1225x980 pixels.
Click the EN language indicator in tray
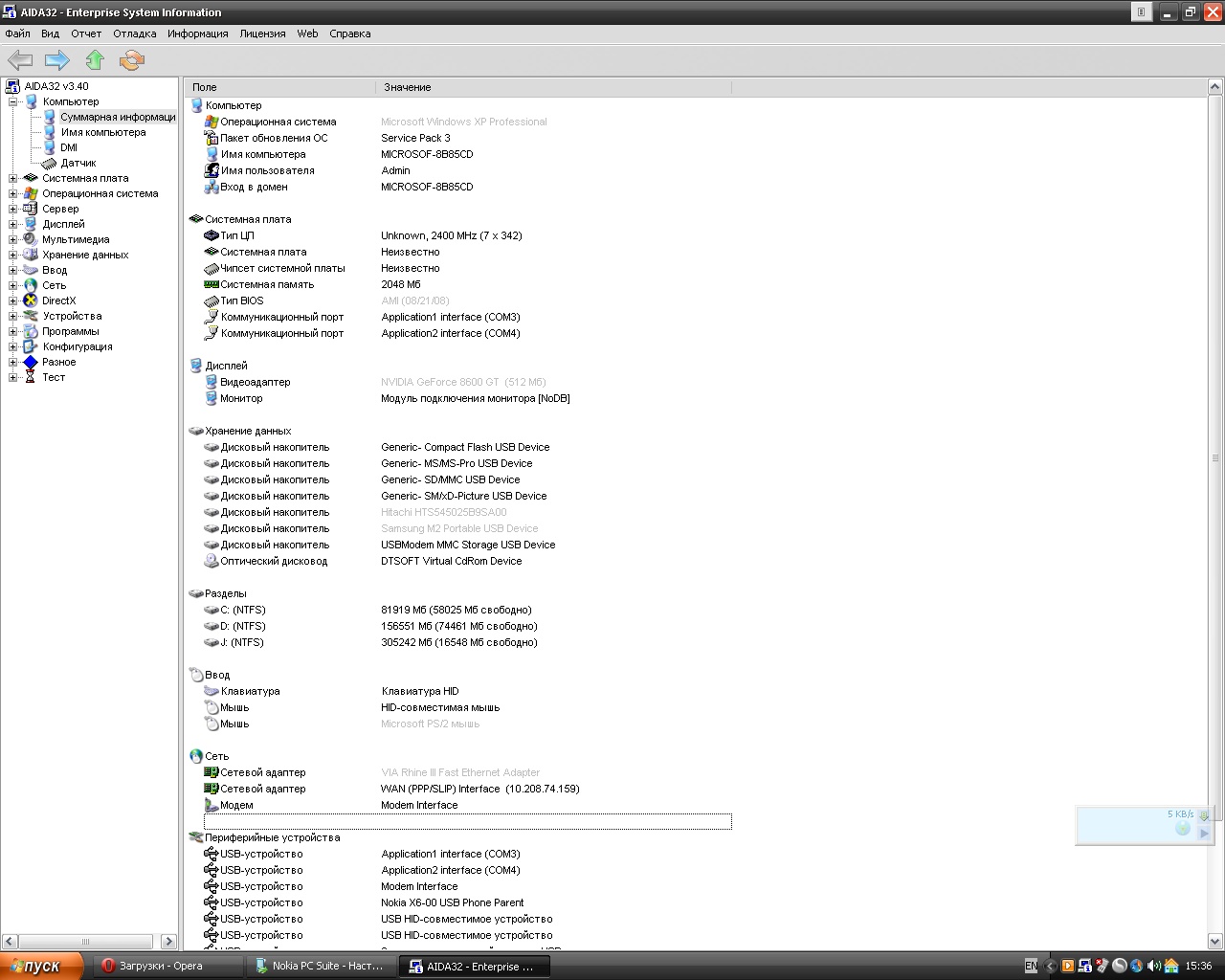pyautogui.click(x=1031, y=966)
